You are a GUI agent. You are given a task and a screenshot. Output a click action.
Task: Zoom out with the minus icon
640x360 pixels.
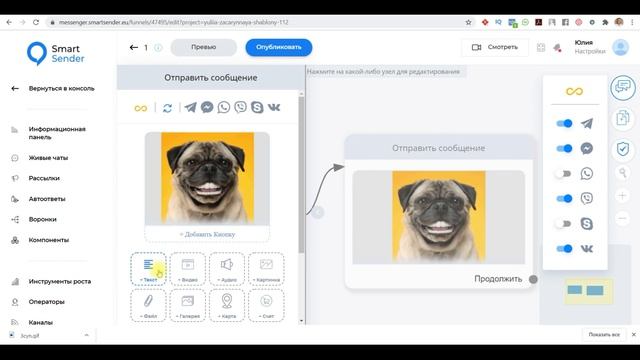pos(622,218)
